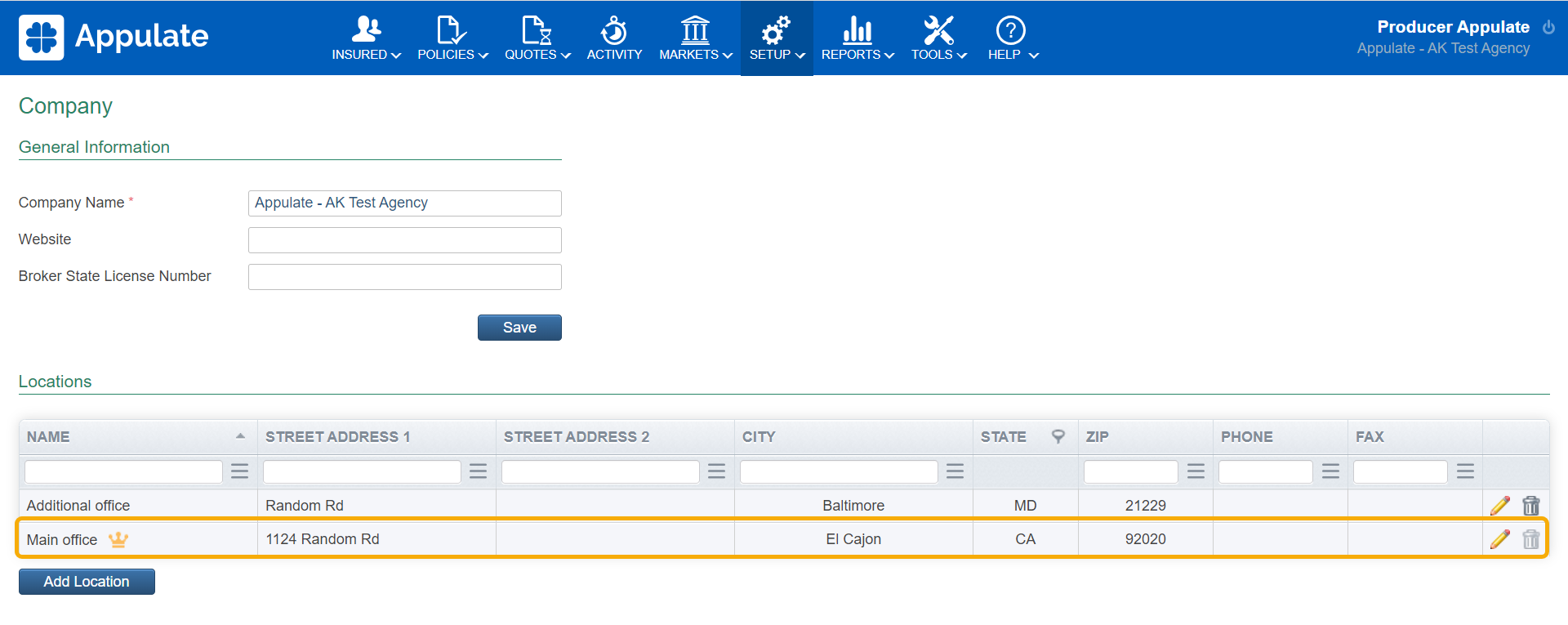This screenshot has height=625, width=1568.
Task: Expand the MARKETS dropdown chevron
Action: (x=727, y=56)
